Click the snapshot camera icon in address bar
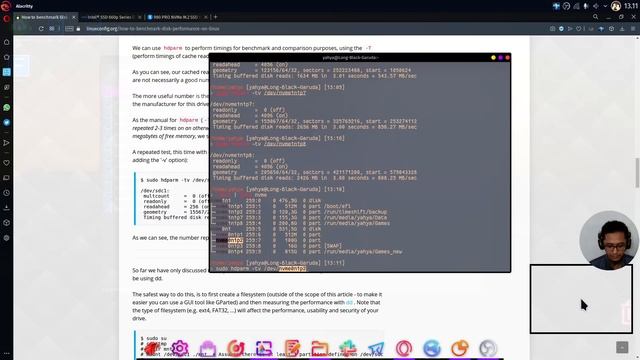The height and width of the screenshot is (360, 640). pyautogui.click(x=552, y=29)
